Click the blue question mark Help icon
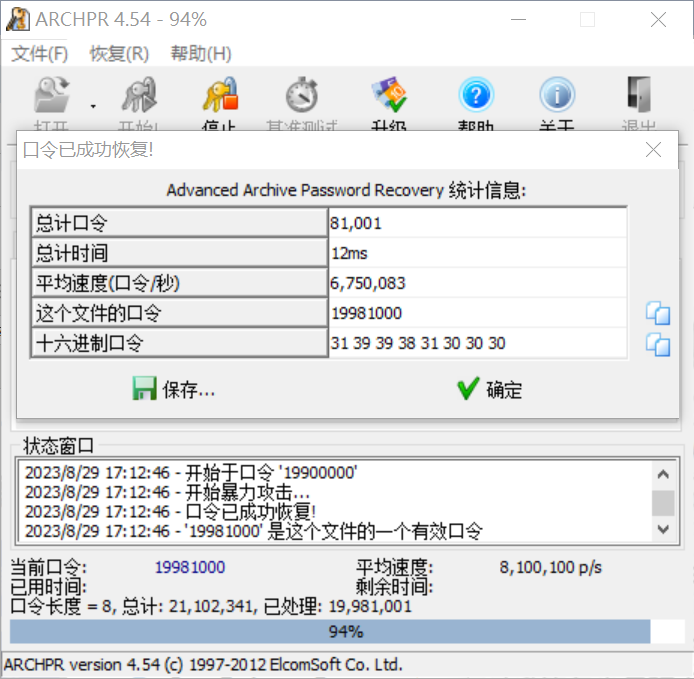Screen dimensions: 694x679 tap(476, 95)
